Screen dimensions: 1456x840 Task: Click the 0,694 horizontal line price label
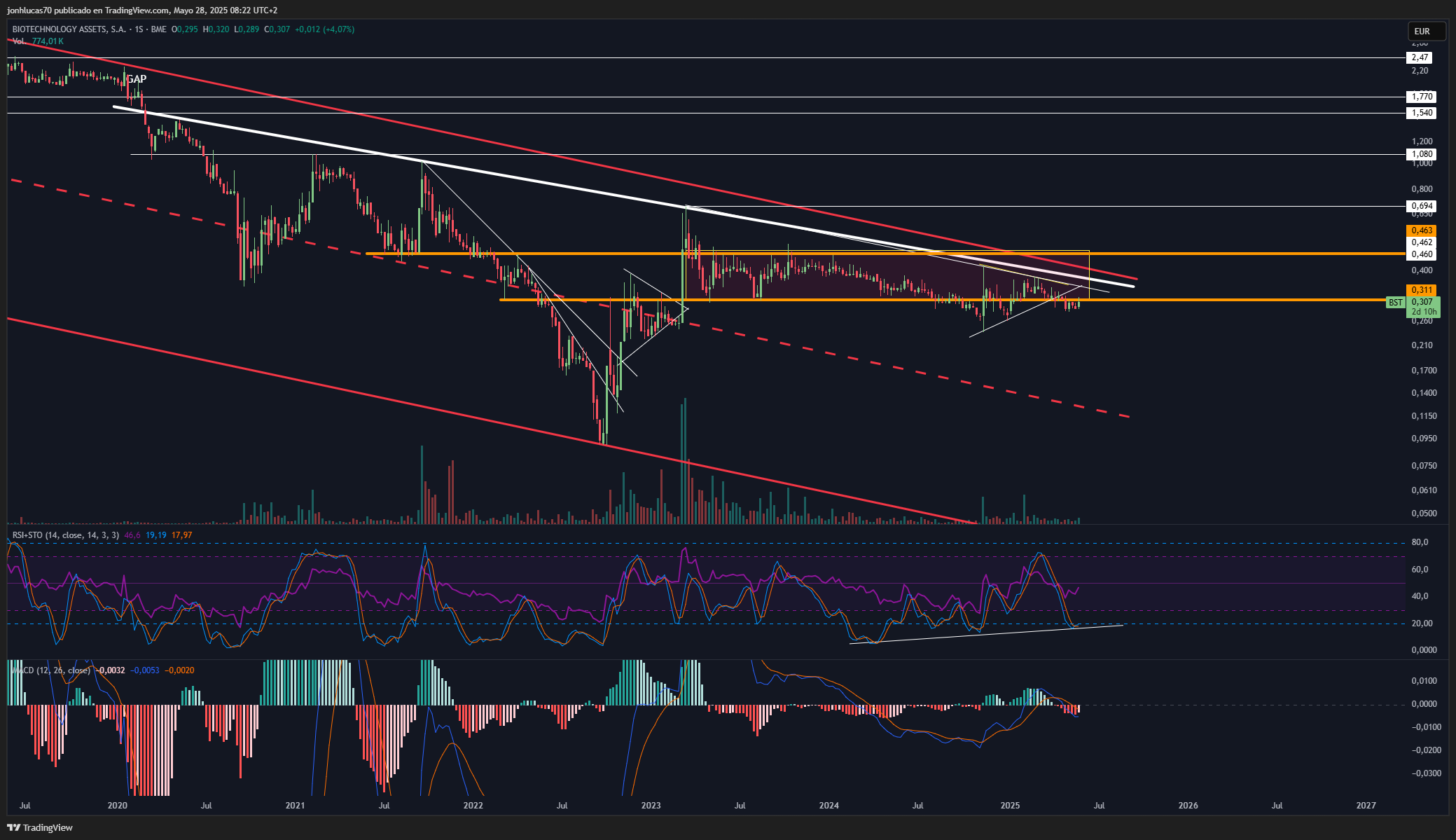click(x=1421, y=206)
